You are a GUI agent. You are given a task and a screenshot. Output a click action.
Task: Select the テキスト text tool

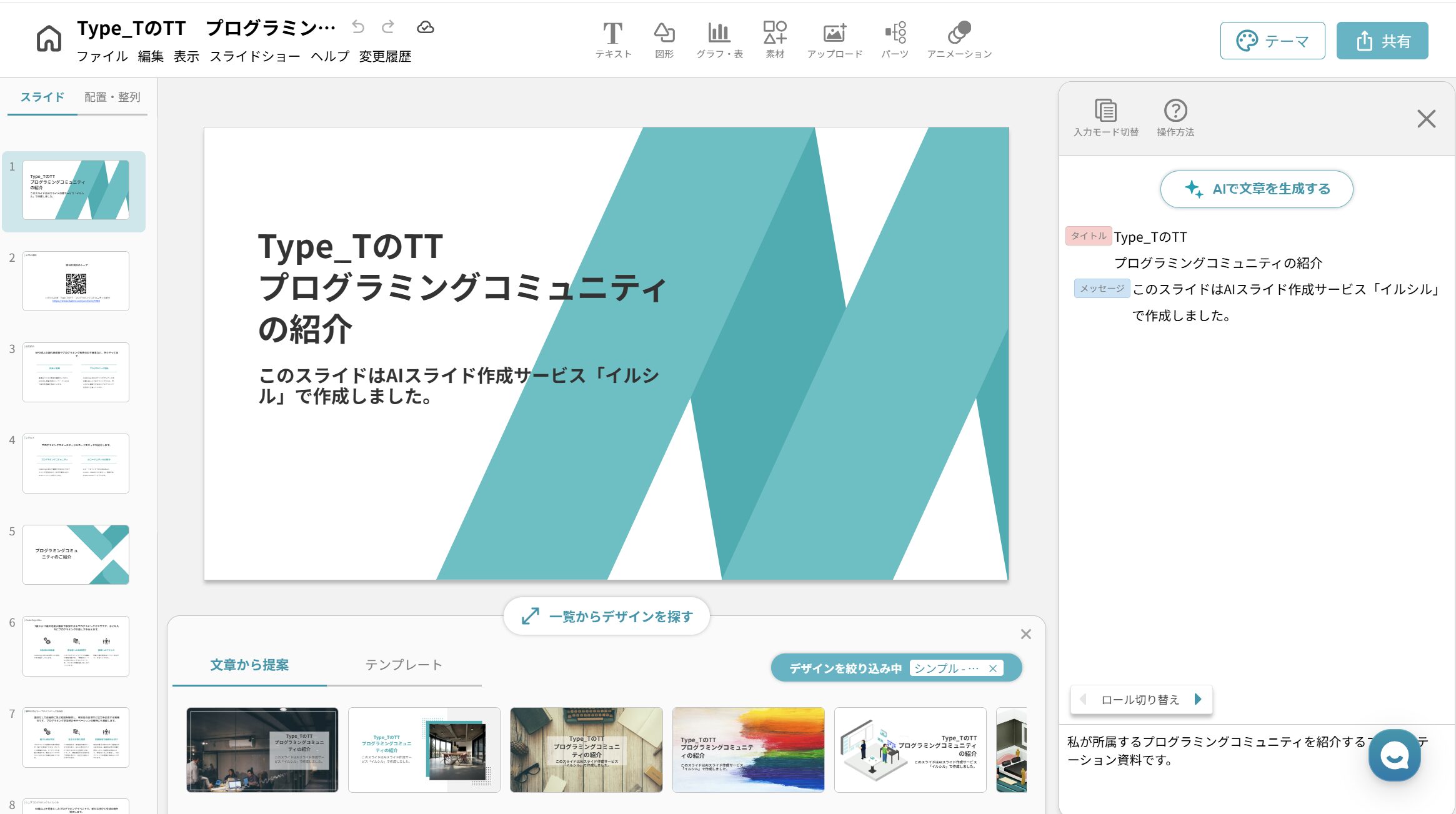[x=613, y=40]
